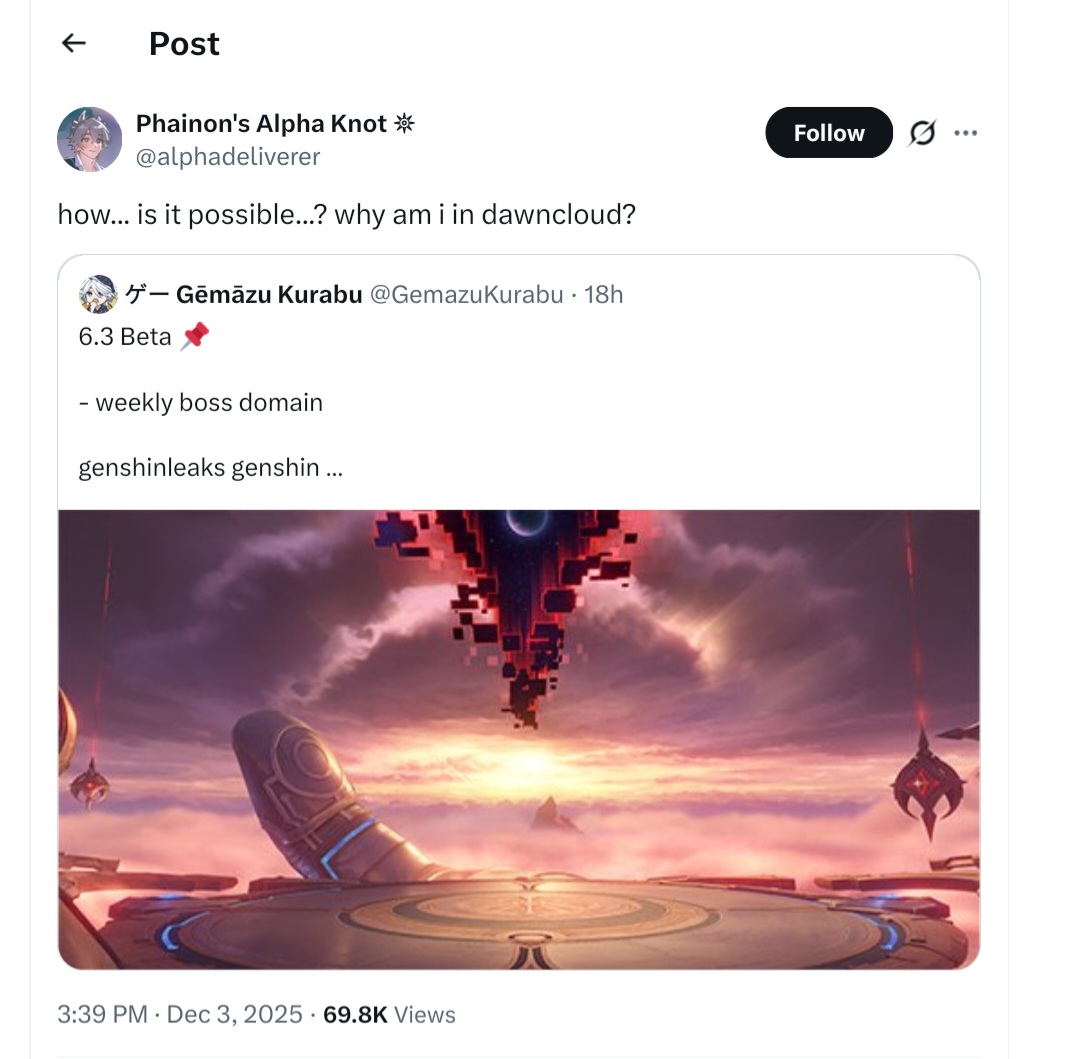Open Gēmāzu Kurabu's small avatar
This screenshot has width=1073, height=1059.
[x=99, y=294]
